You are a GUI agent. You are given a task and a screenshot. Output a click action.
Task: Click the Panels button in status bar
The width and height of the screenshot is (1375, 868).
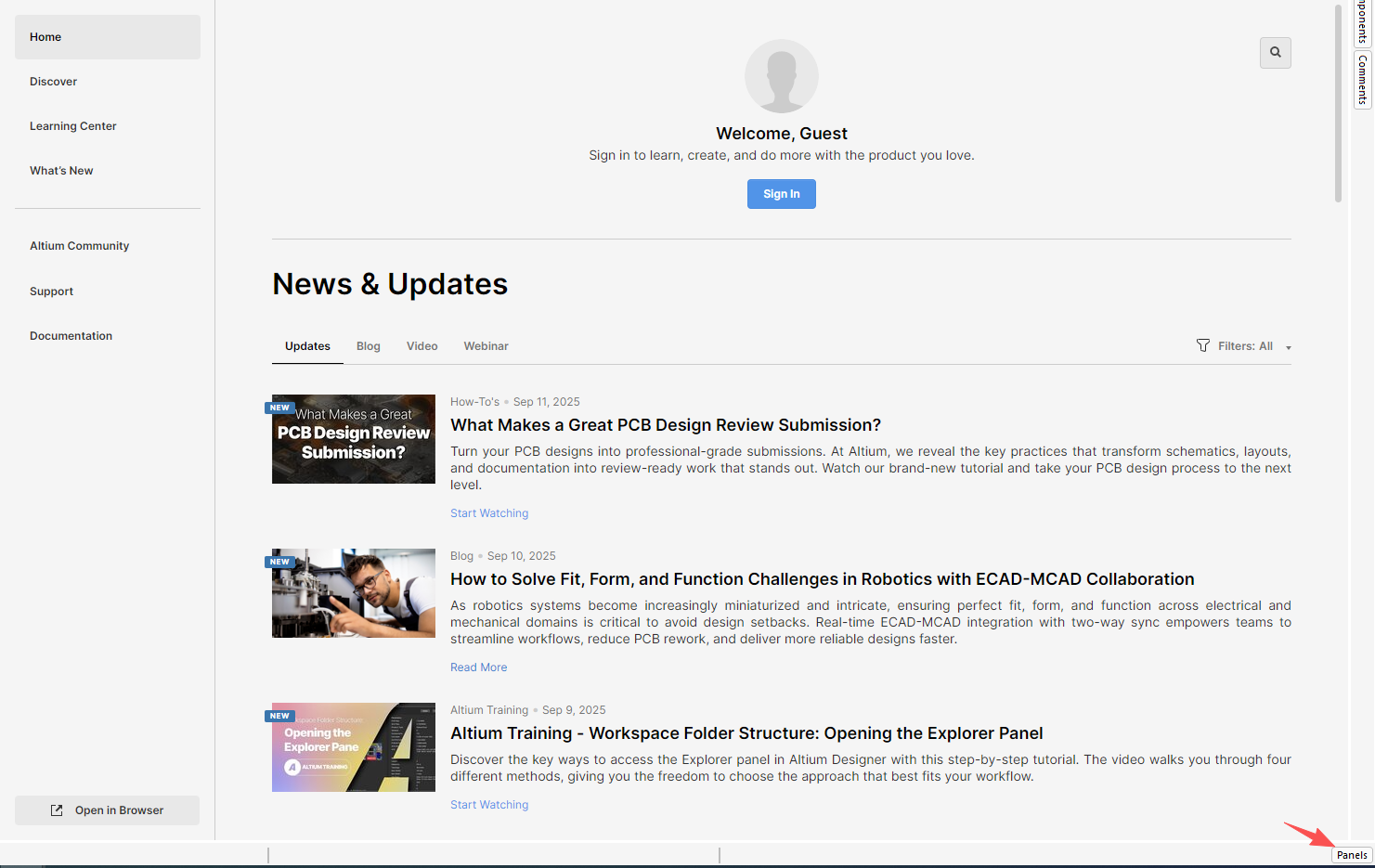click(x=1352, y=855)
